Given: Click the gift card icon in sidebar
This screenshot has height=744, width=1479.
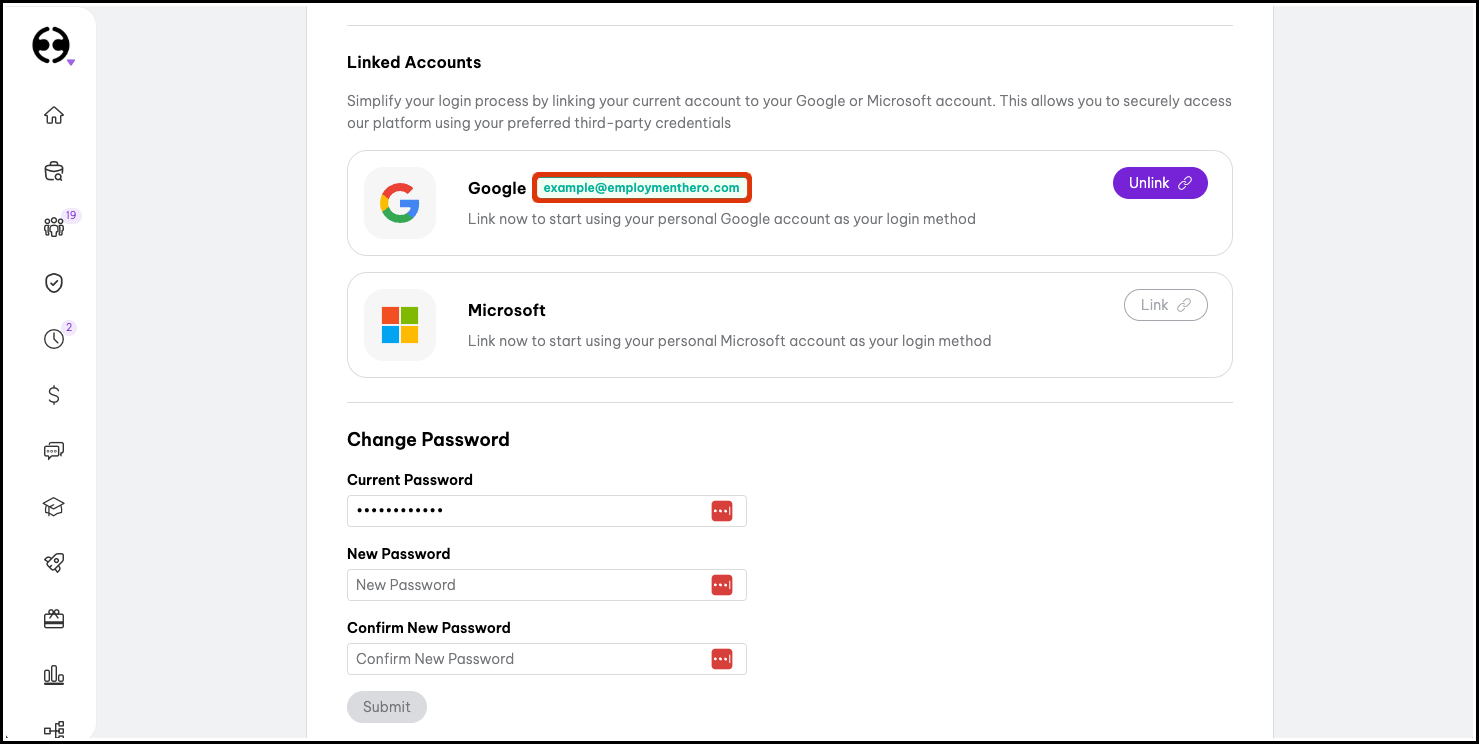Looking at the screenshot, I should pyautogui.click(x=54, y=620).
